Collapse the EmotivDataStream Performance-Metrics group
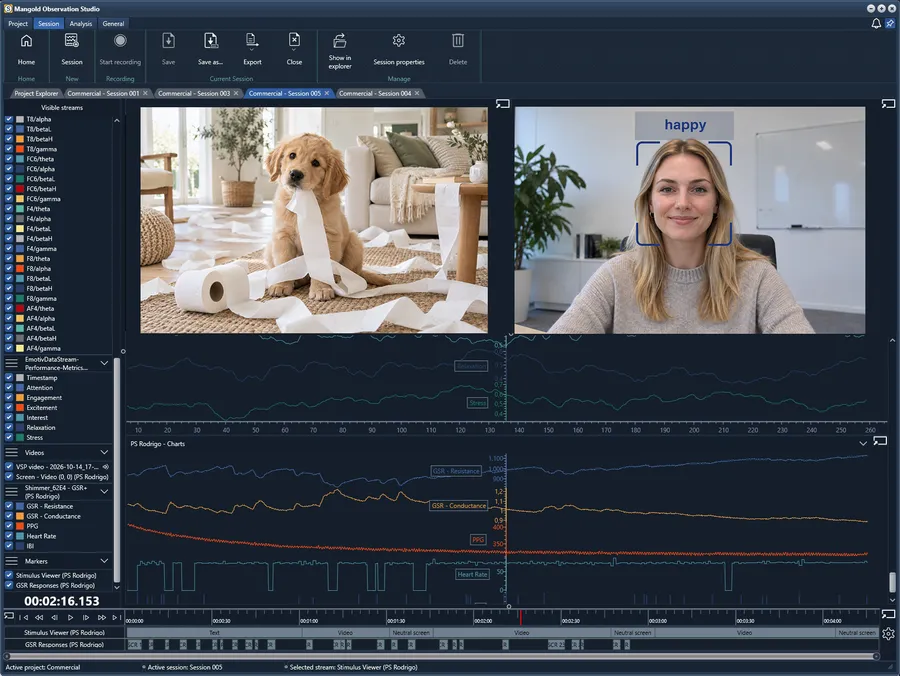Screen dimensions: 900x676 click(x=104, y=363)
